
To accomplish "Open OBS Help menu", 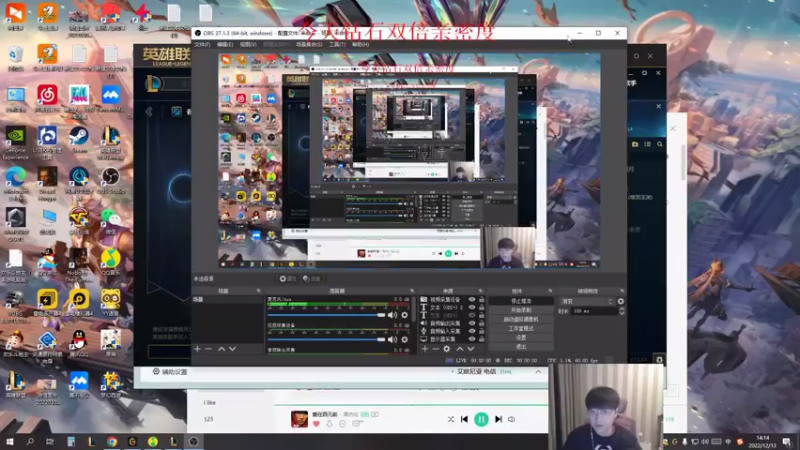I will coord(360,45).
